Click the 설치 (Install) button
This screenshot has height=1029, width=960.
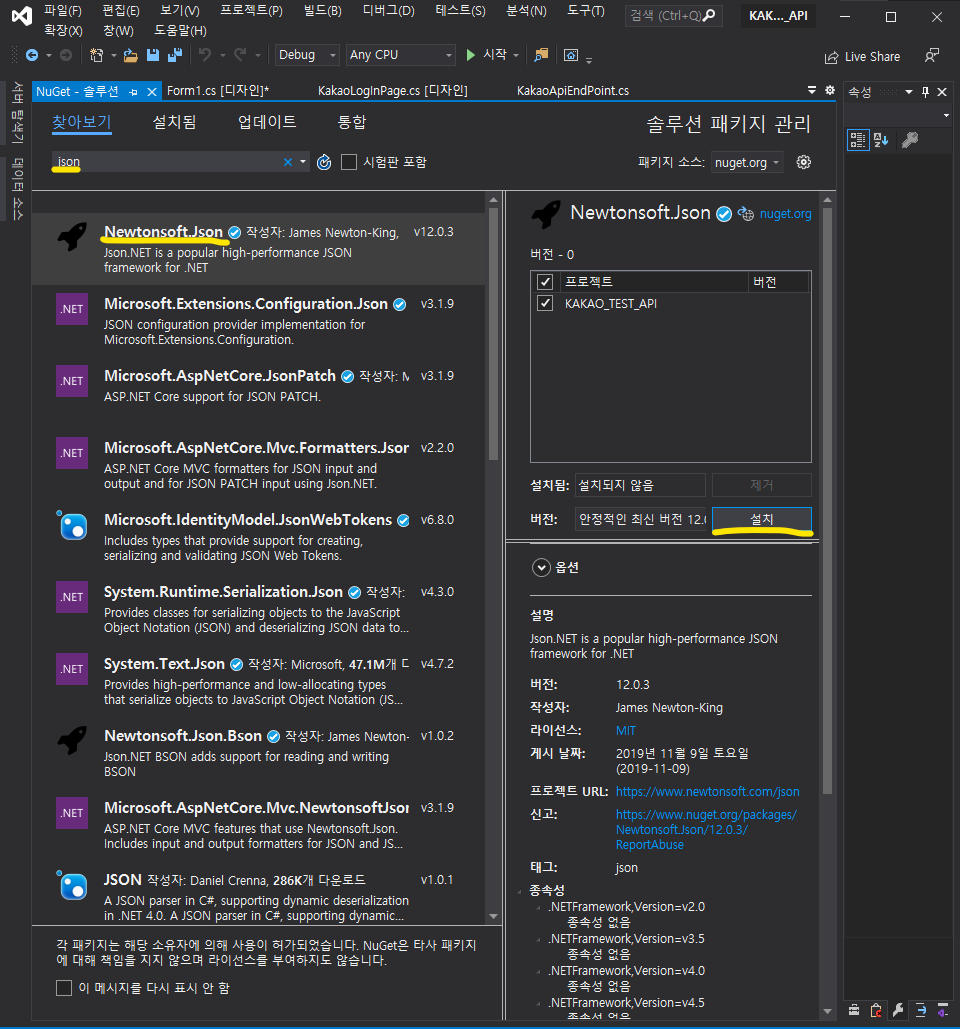pos(762,519)
